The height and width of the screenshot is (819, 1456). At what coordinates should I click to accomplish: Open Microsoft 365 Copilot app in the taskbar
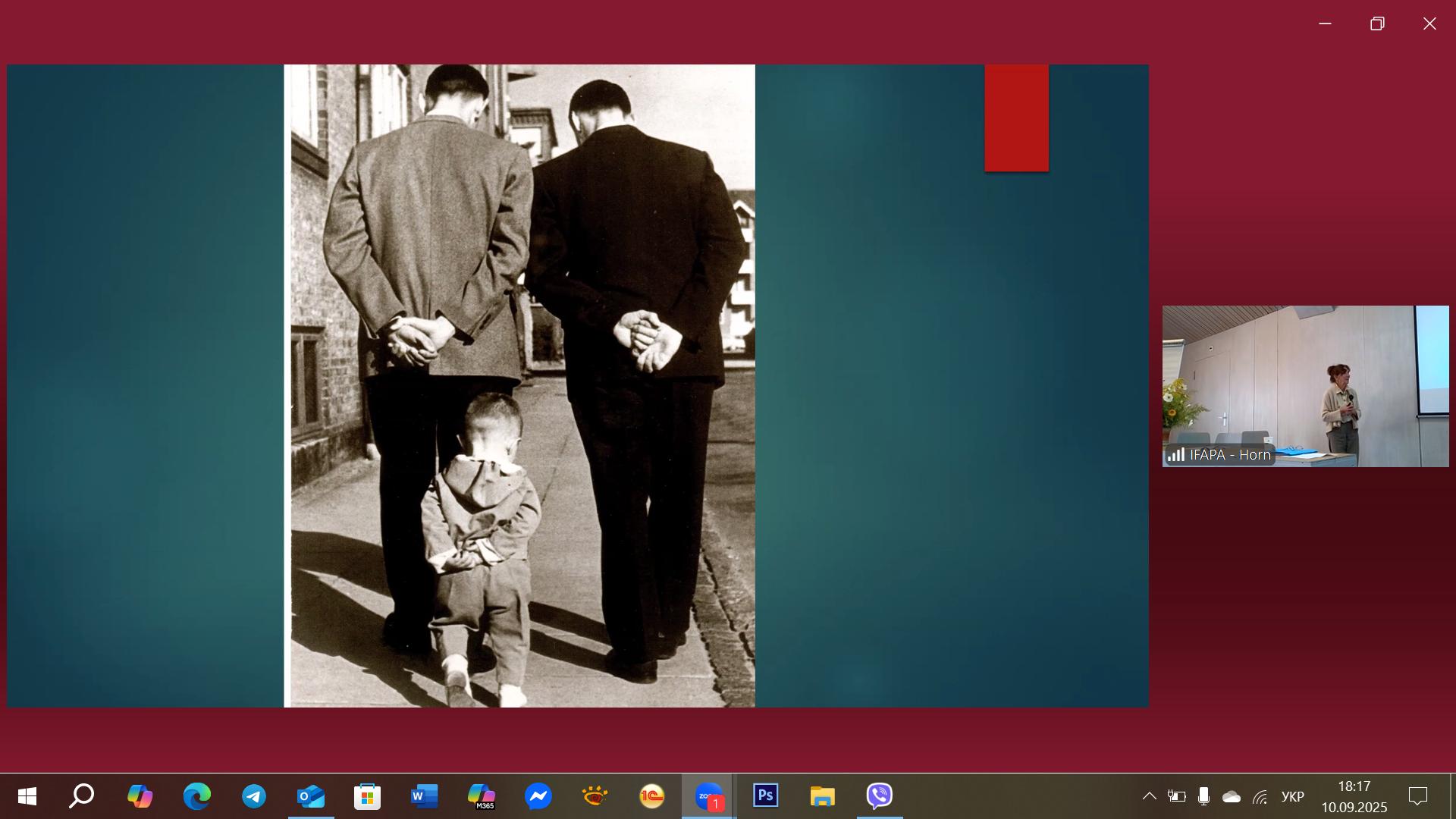point(482,796)
